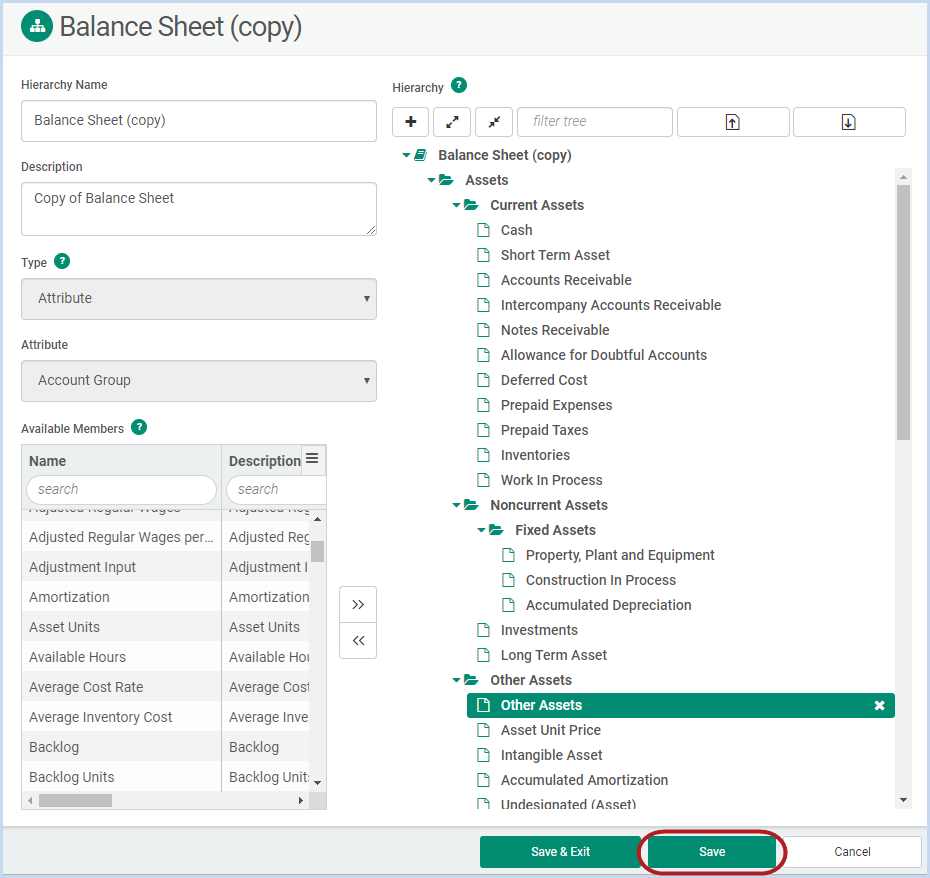
Task: Select Work In Process tree item
Action: point(551,480)
